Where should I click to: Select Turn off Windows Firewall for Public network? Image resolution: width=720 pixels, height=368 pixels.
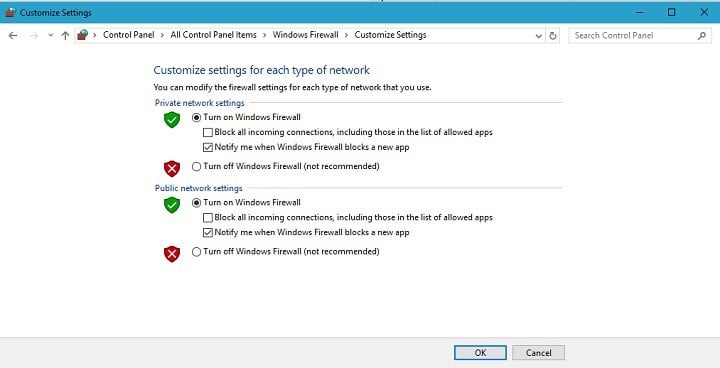tap(197, 252)
